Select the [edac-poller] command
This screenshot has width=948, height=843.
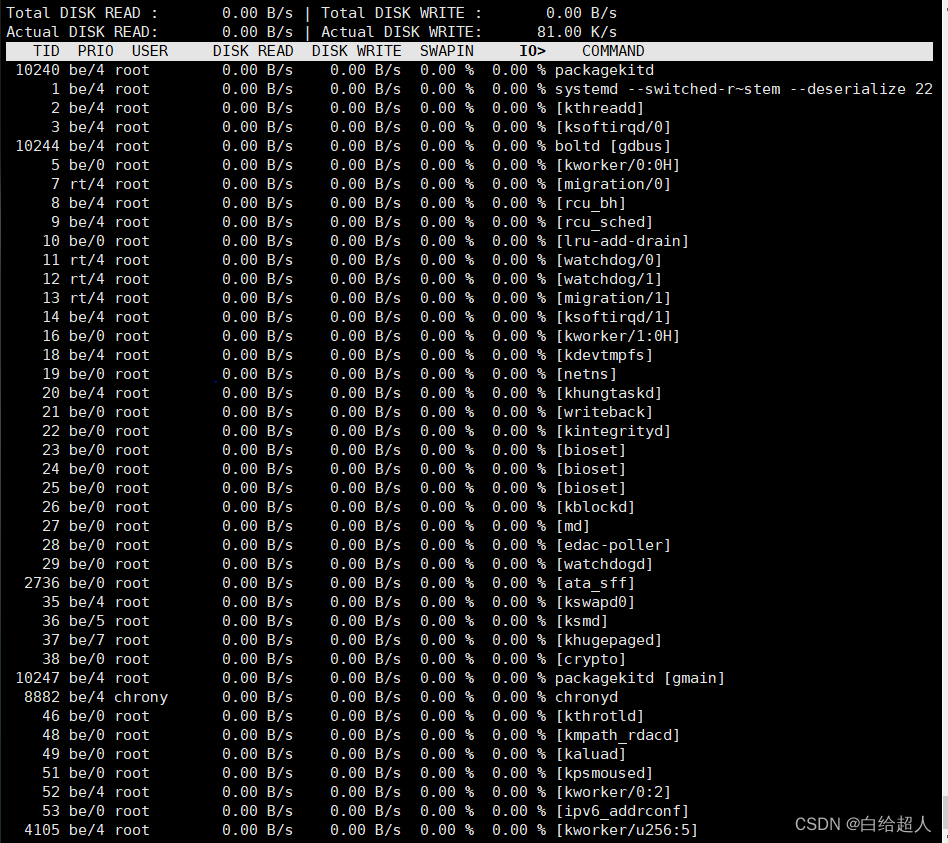coord(613,545)
